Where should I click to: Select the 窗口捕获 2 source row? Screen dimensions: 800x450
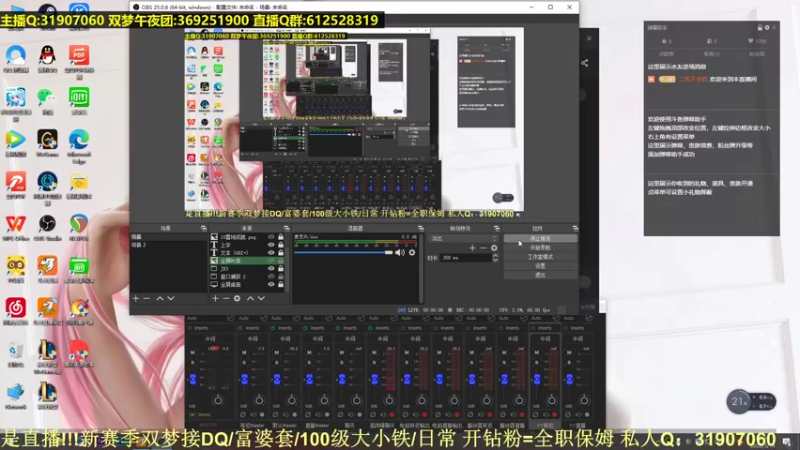click(x=247, y=277)
